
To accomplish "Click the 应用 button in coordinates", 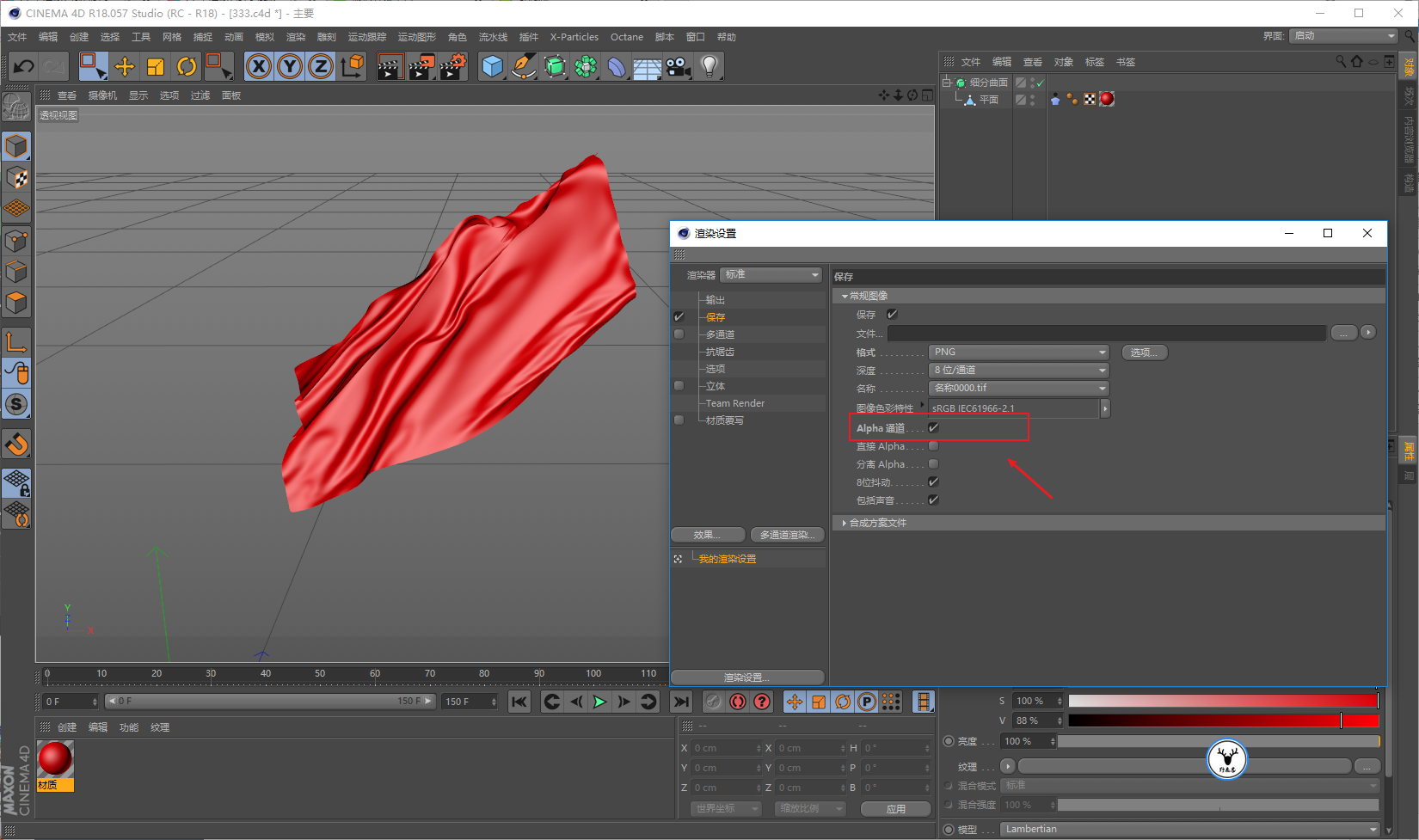I will tap(895, 809).
